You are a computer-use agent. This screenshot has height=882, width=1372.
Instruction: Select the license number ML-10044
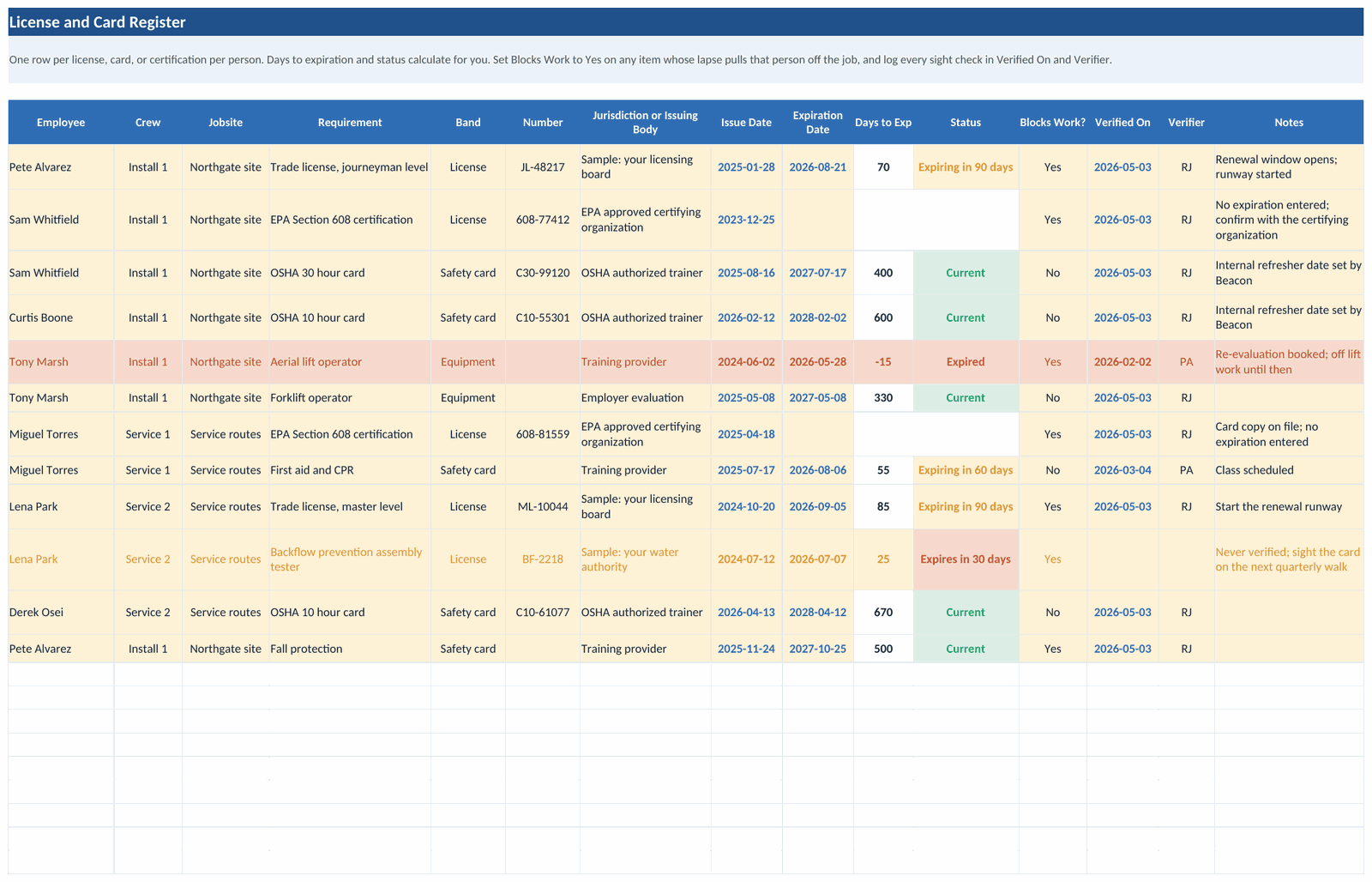(x=543, y=507)
